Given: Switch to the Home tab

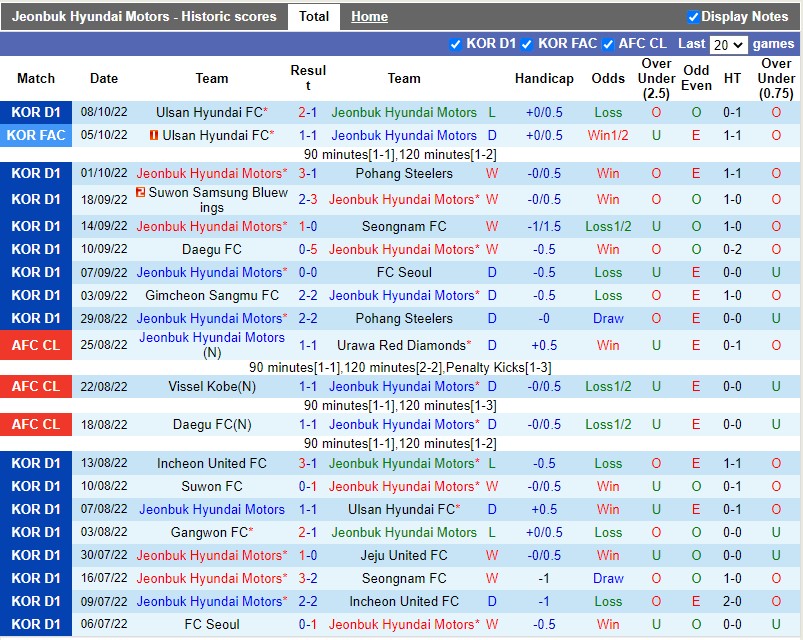Looking at the screenshot, I should [x=369, y=16].
